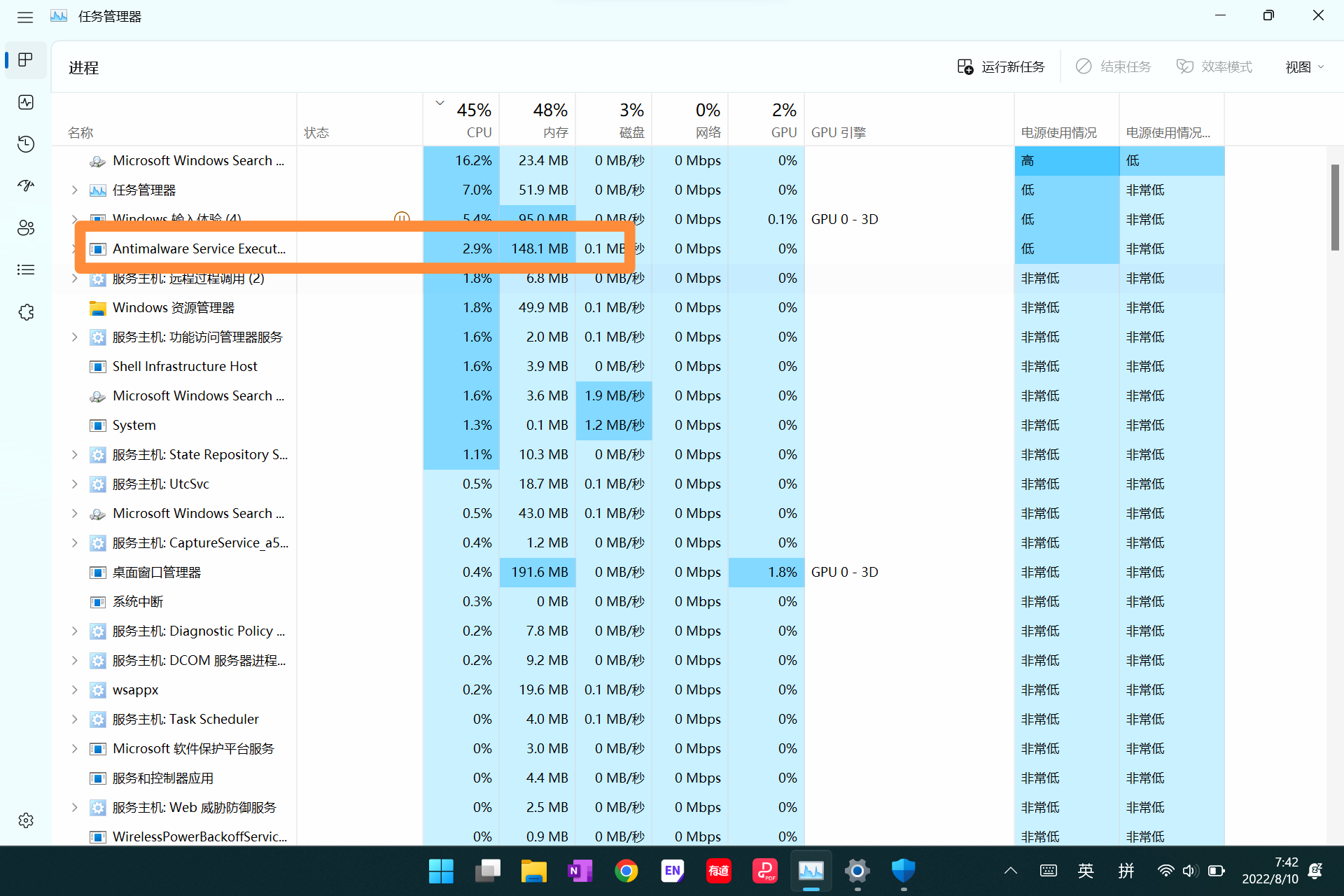The width and height of the screenshot is (1344, 896).
Task: Open the EN app on taskbar
Action: click(x=672, y=871)
